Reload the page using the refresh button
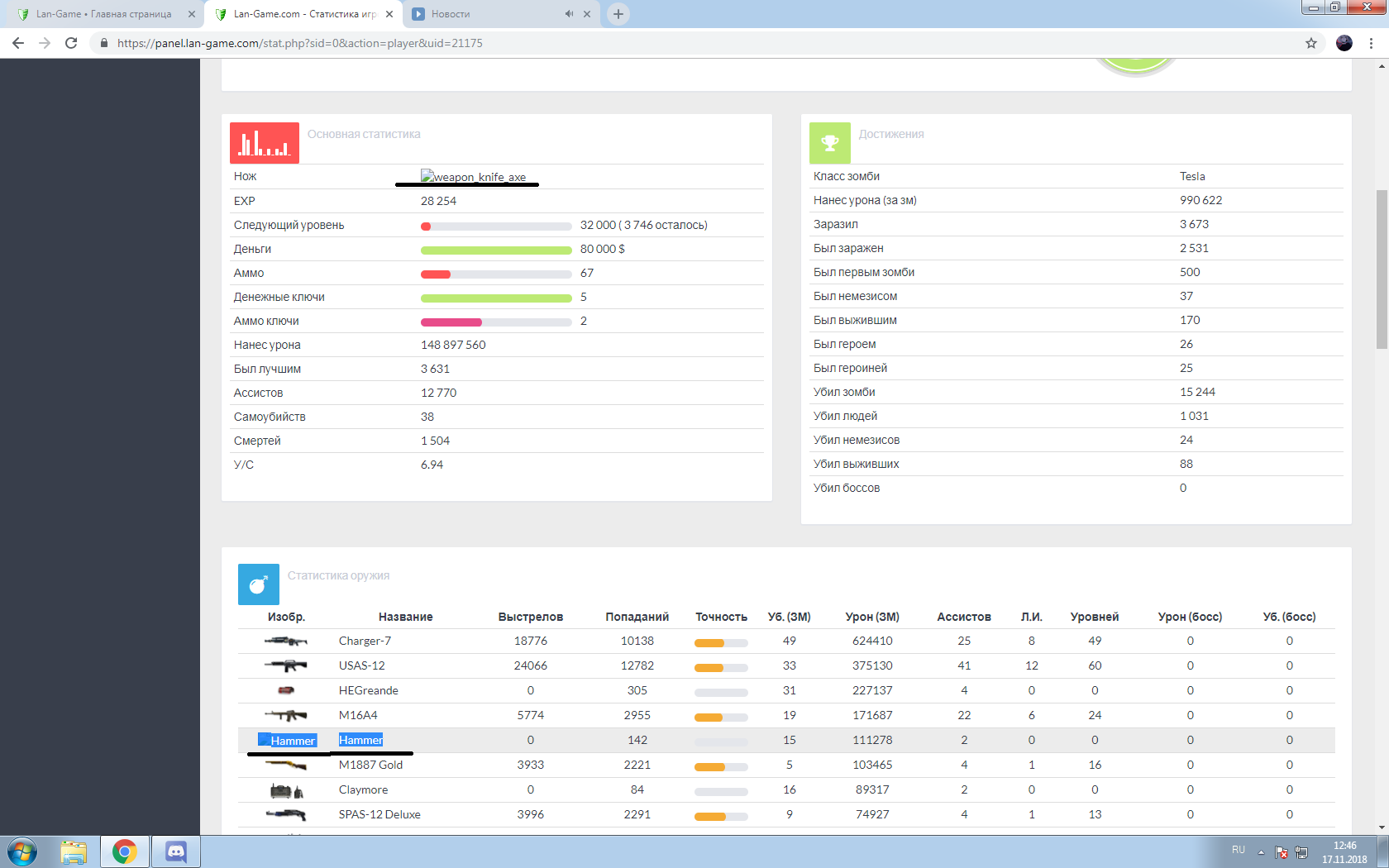 (x=71, y=43)
